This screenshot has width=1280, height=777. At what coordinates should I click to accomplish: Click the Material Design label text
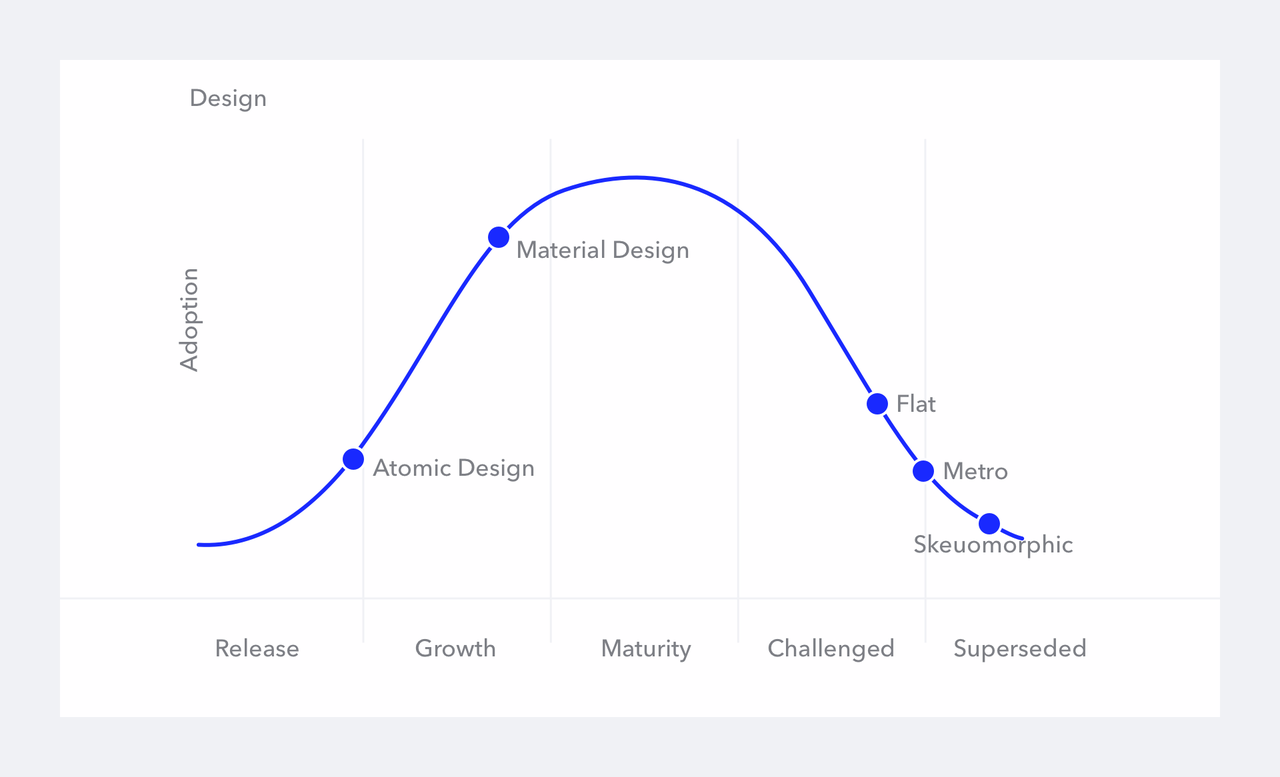coord(603,250)
